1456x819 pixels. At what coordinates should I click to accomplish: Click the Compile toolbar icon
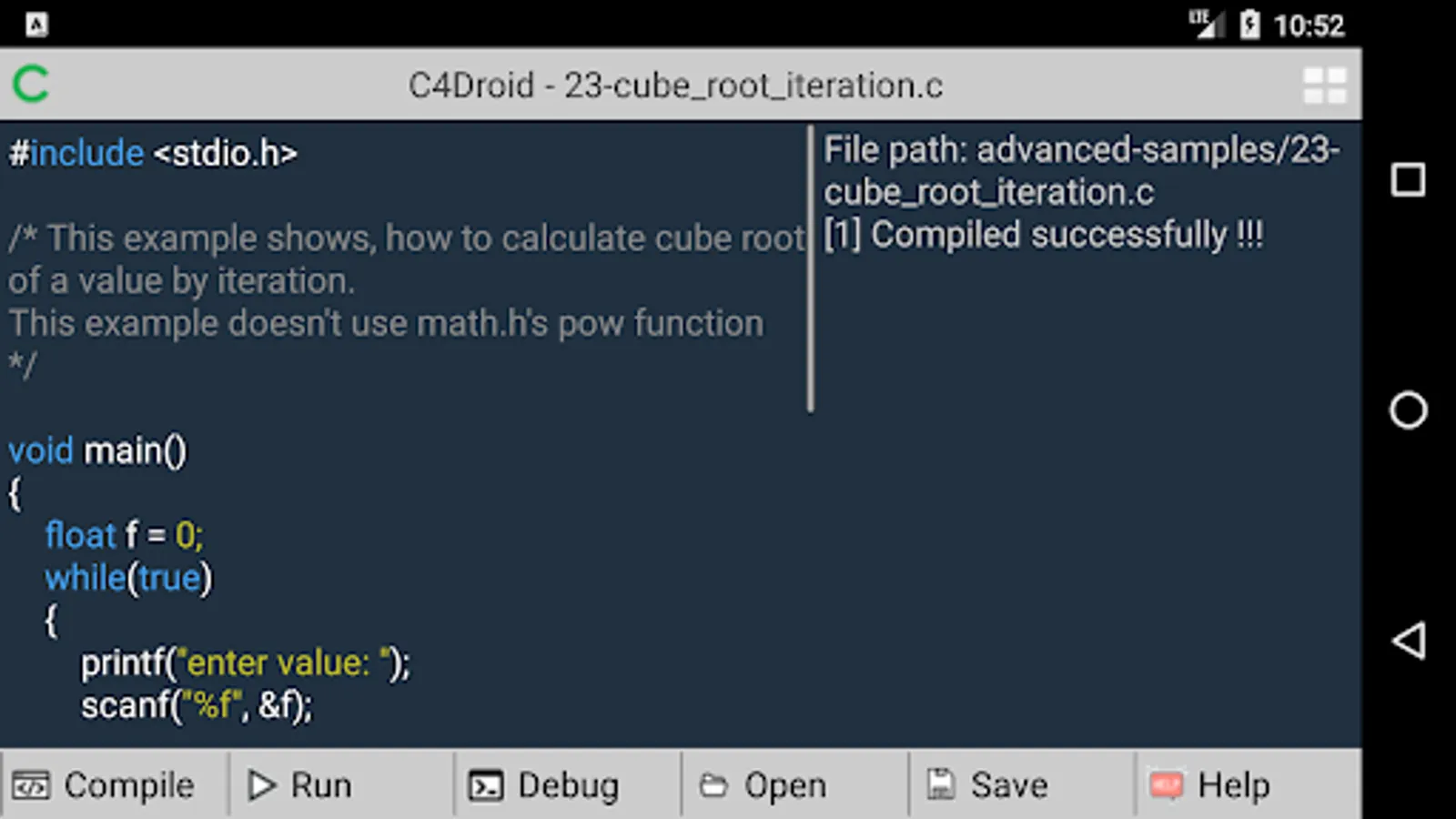click(30, 784)
